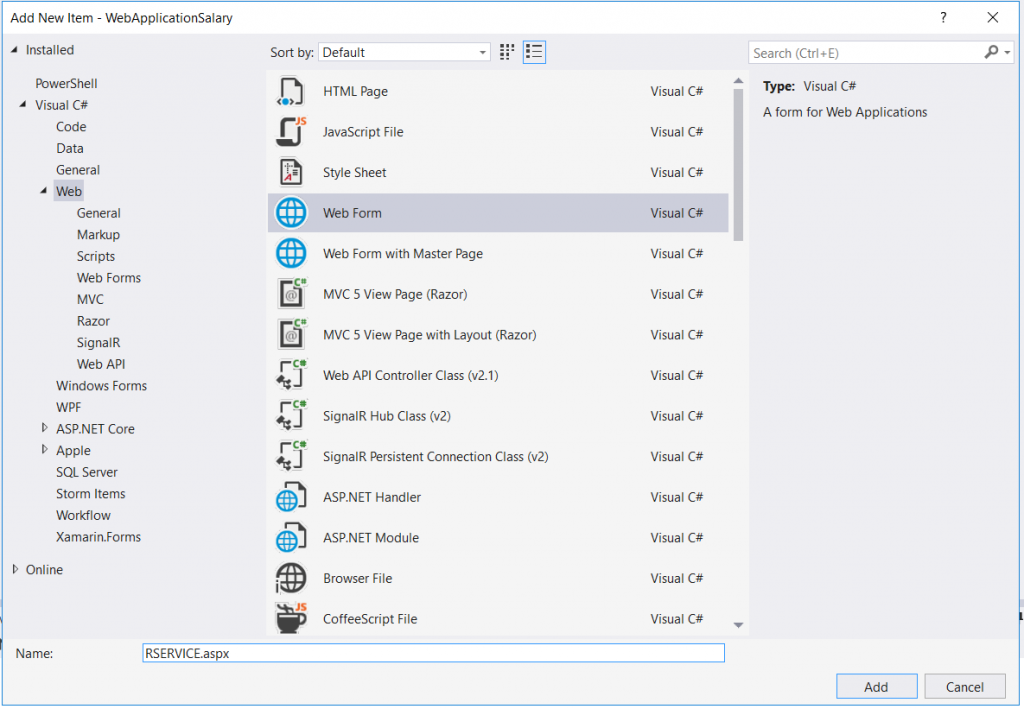Viewport: 1024px width, 709px height.
Task: Select the SignalR category
Action: 98,342
